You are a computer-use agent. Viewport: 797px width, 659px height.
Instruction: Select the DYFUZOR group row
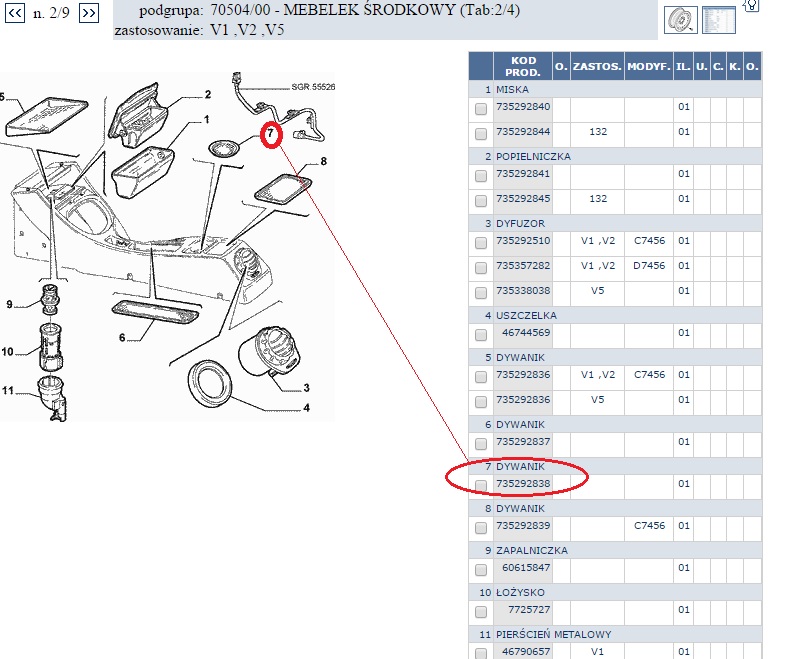(x=615, y=224)
